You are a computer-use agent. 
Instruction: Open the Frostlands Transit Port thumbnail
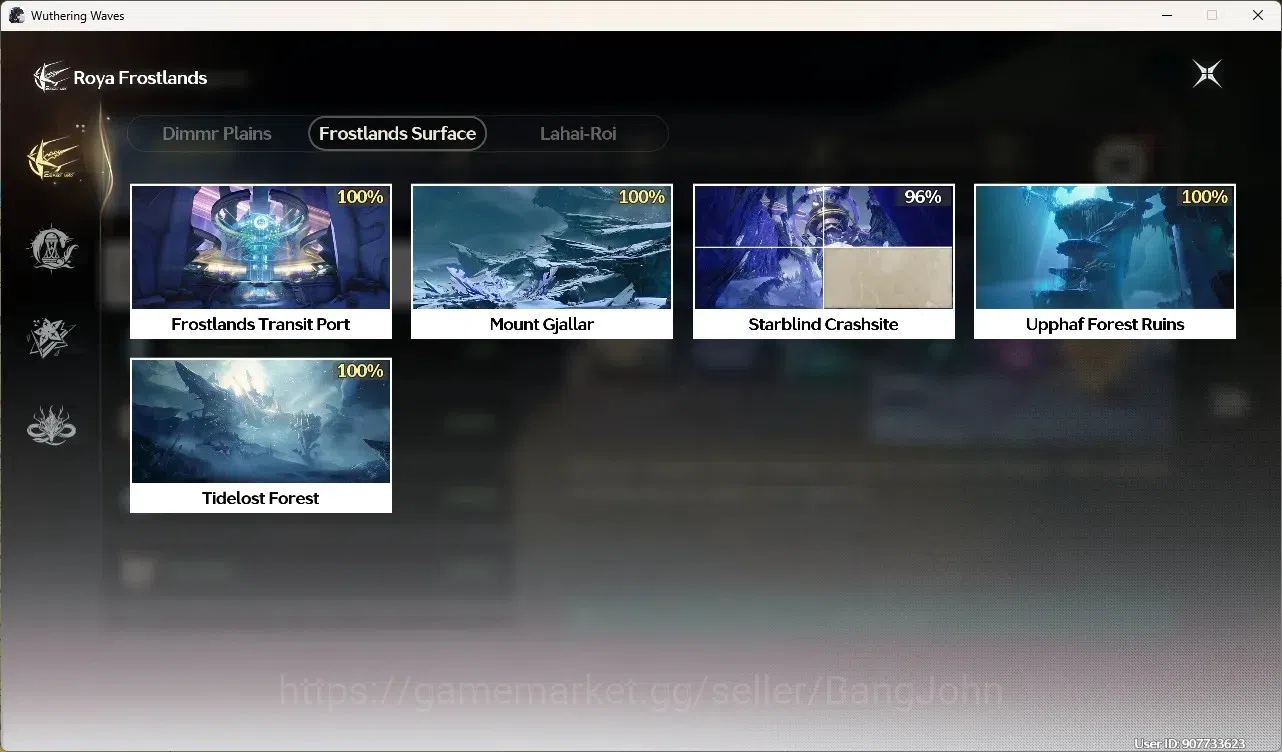[x=261, y=247]
